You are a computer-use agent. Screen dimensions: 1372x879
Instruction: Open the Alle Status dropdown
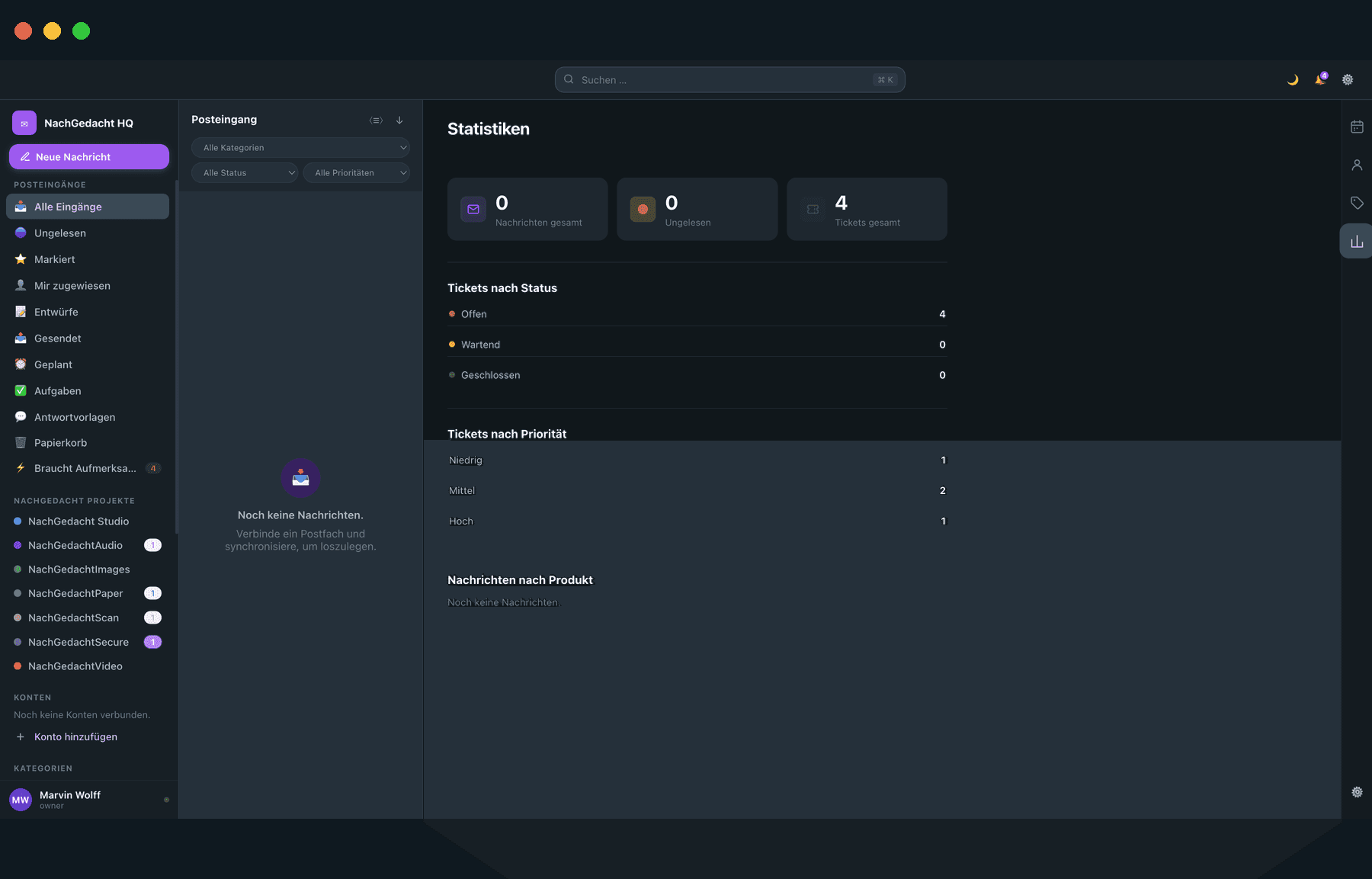pos(245,173)
